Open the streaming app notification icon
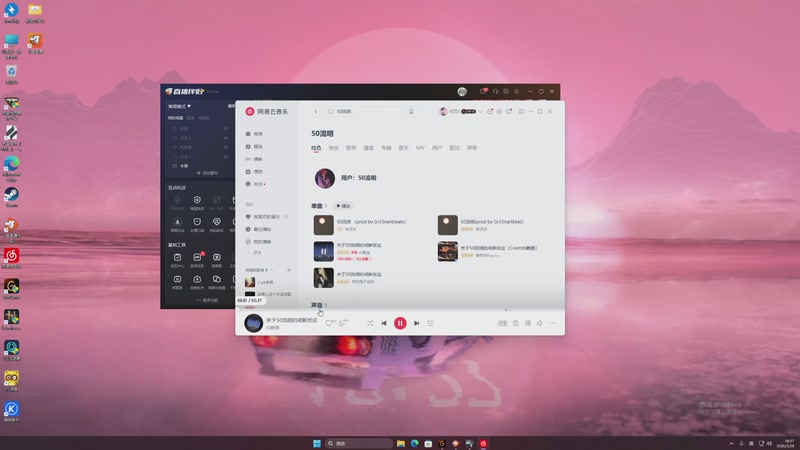 point(483,91)
